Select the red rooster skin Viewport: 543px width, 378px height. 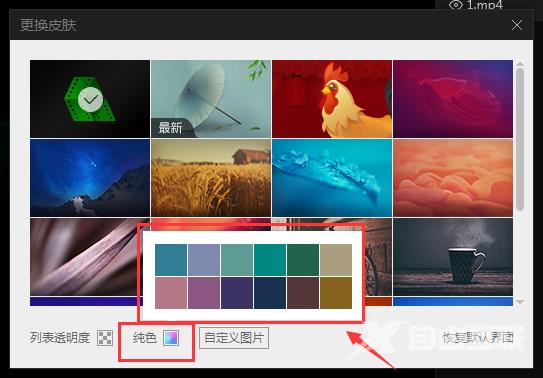pyautogui.click(x=332, y=99)
